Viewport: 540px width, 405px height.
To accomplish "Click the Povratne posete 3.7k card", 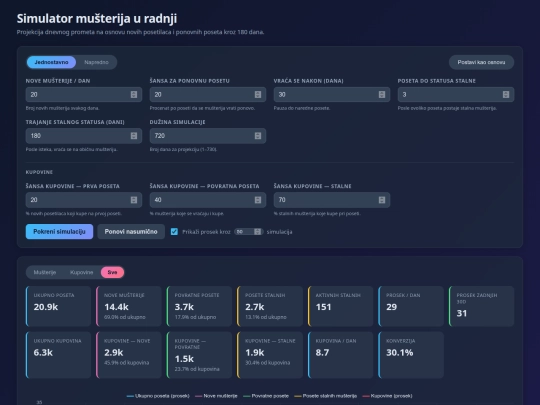I will pos(199,306).
